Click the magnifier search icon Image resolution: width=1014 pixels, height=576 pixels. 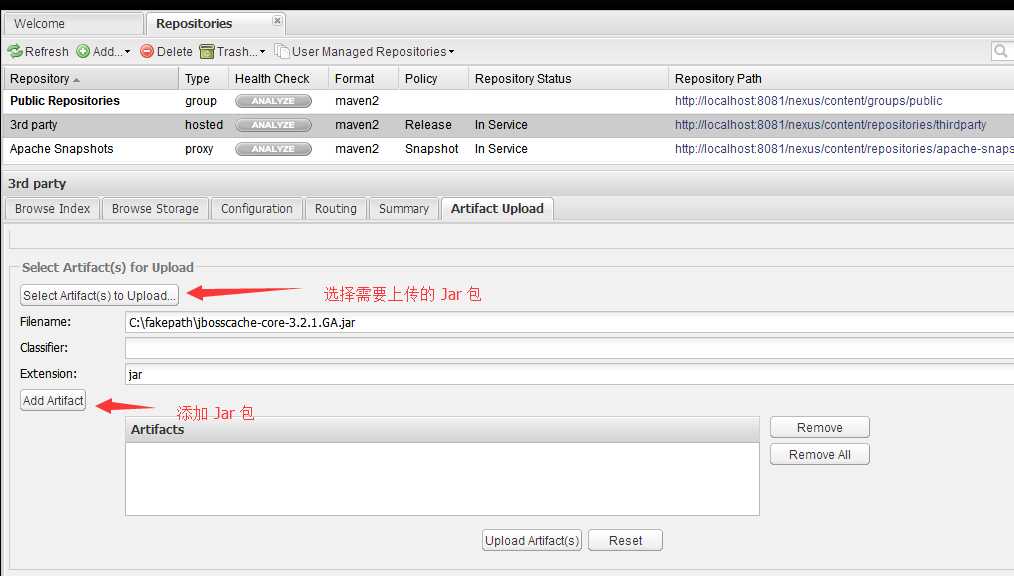[1000, 51]
